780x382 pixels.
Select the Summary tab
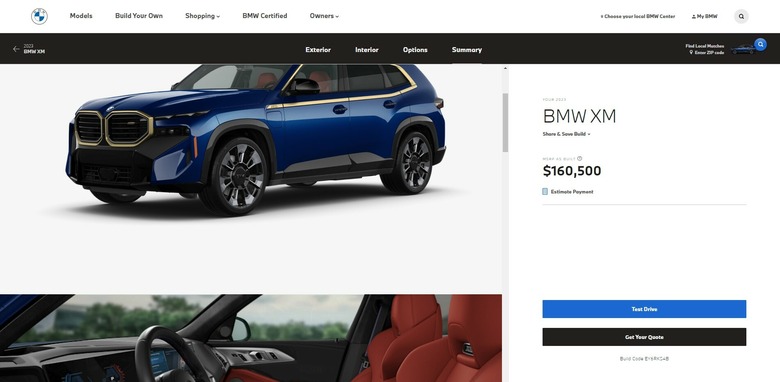[x=467, y=50]
